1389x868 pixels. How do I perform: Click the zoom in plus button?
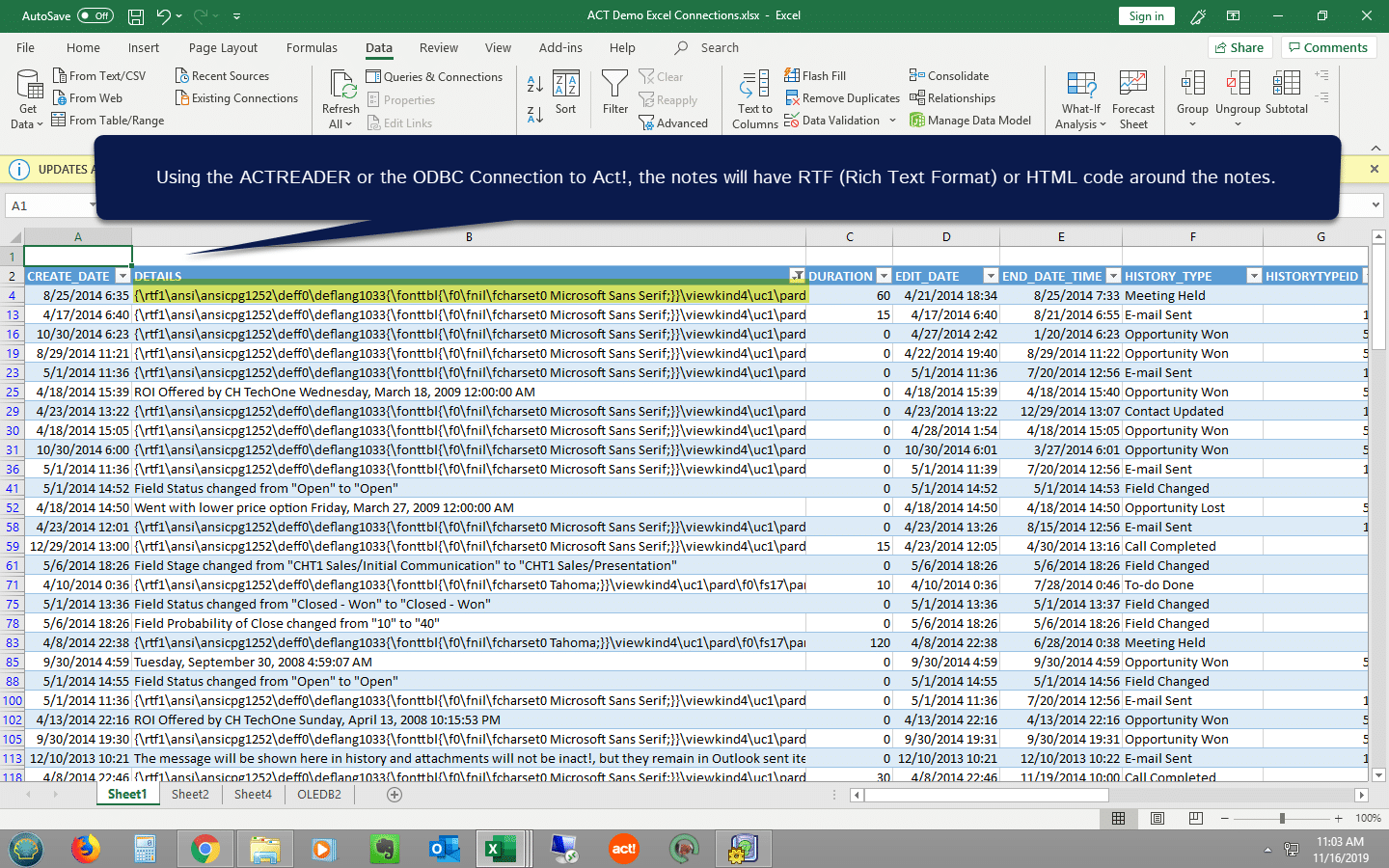(x=1339, y=819)
